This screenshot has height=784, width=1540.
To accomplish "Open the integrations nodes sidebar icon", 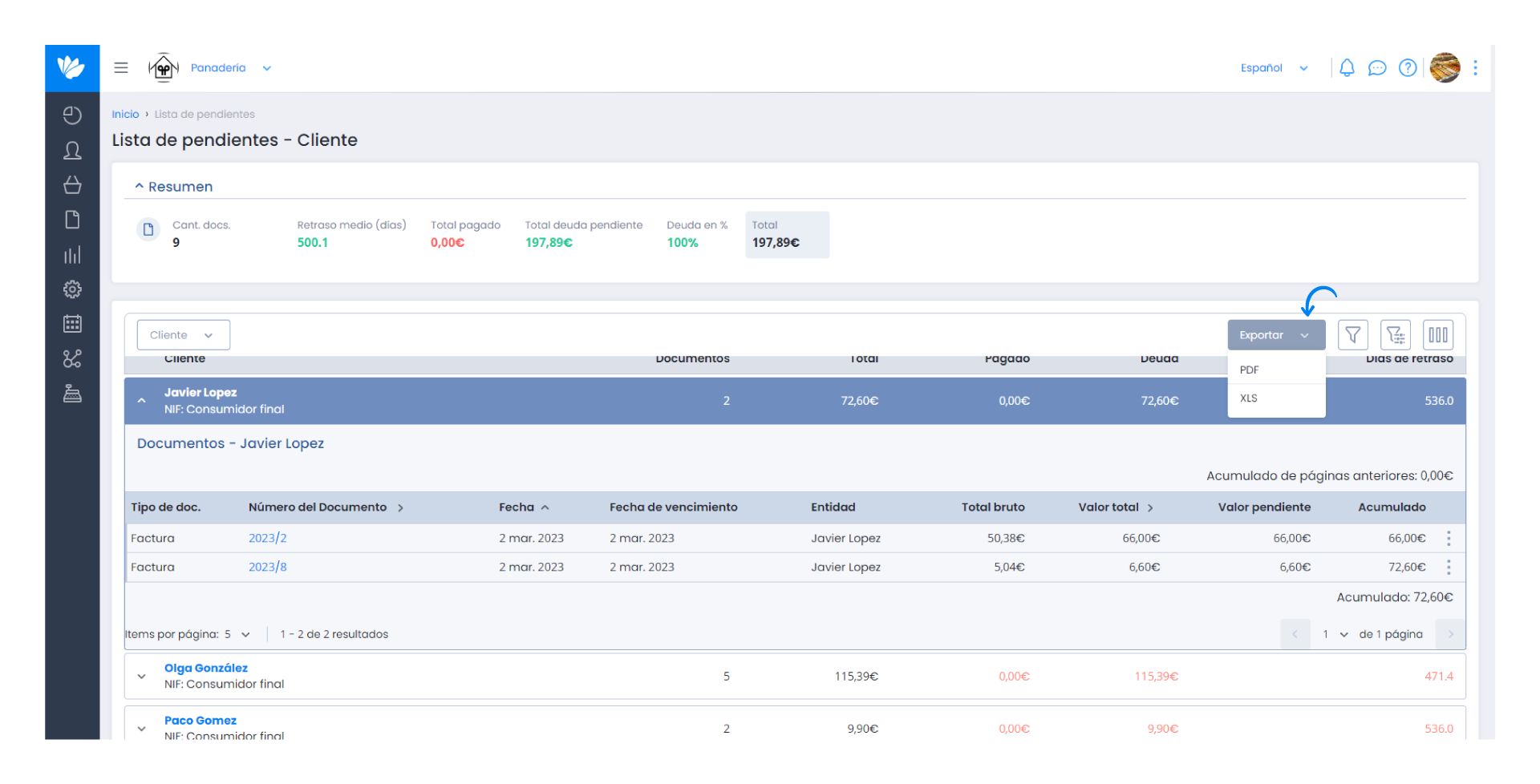I will [x=72, y=359].
